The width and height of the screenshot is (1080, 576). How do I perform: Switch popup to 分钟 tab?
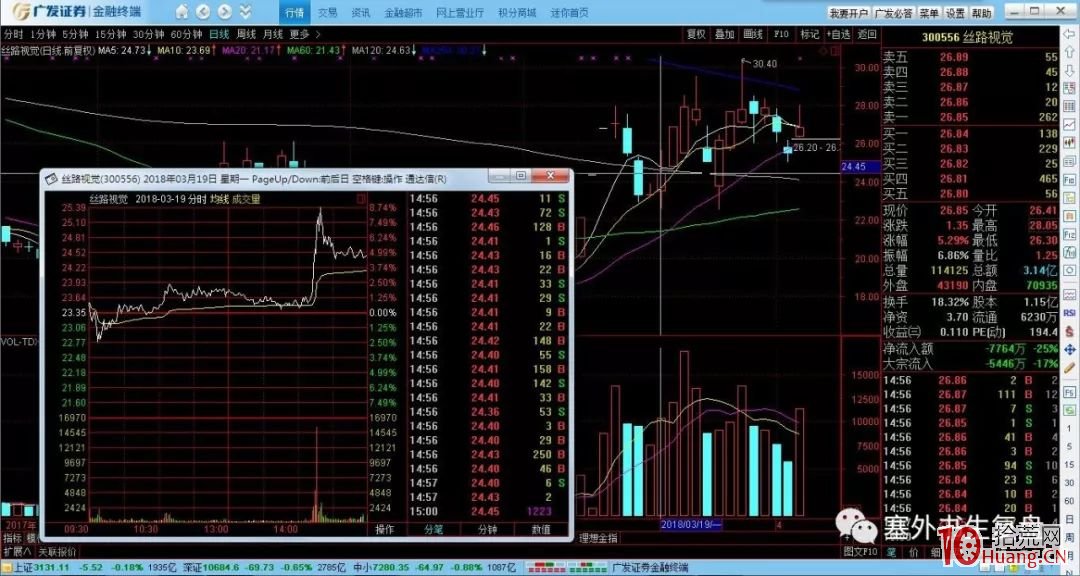point(488,529)
